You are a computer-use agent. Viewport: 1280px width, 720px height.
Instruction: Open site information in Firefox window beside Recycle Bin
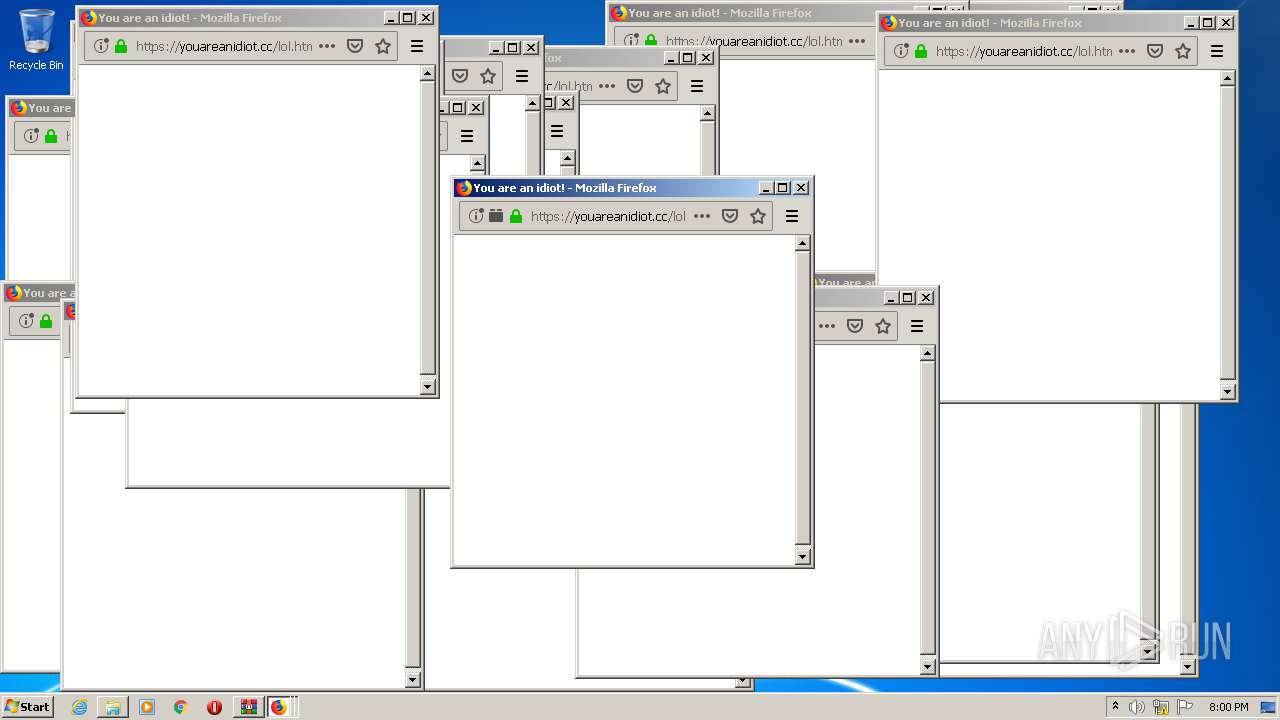[x=101, y=46]
